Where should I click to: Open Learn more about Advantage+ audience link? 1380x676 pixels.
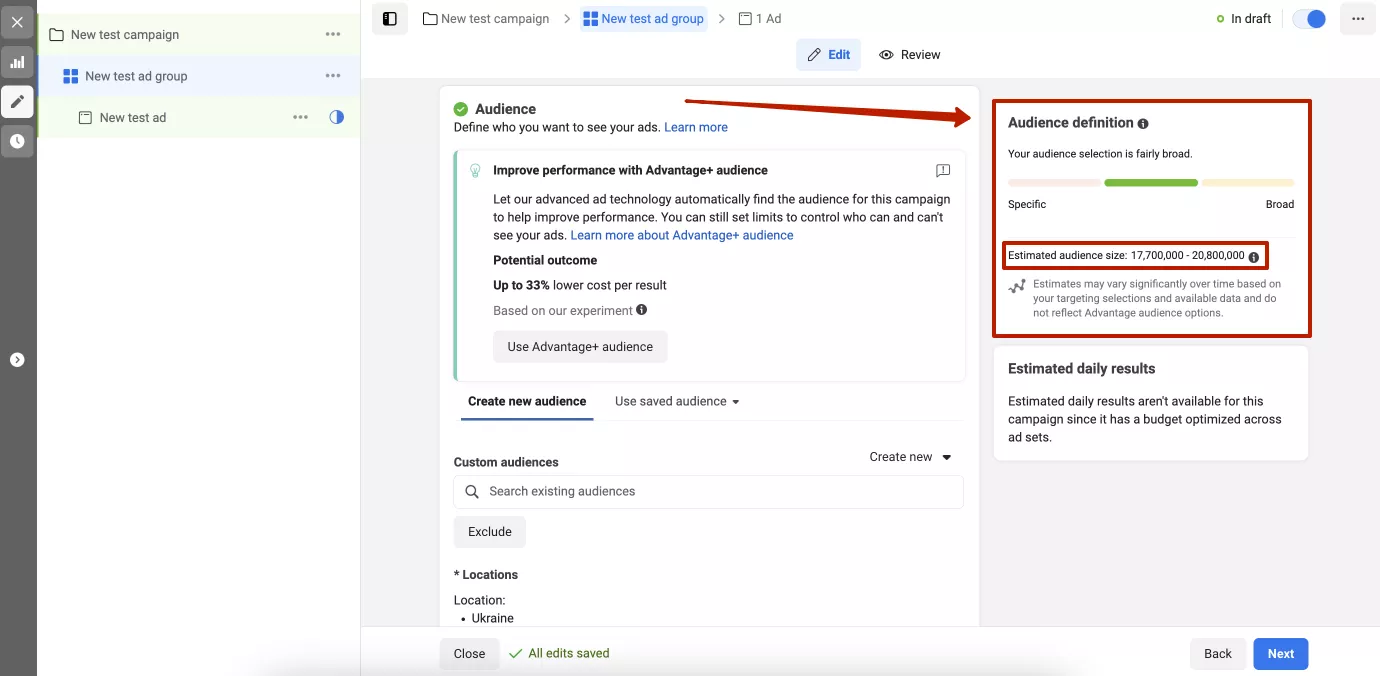(682, 236)
